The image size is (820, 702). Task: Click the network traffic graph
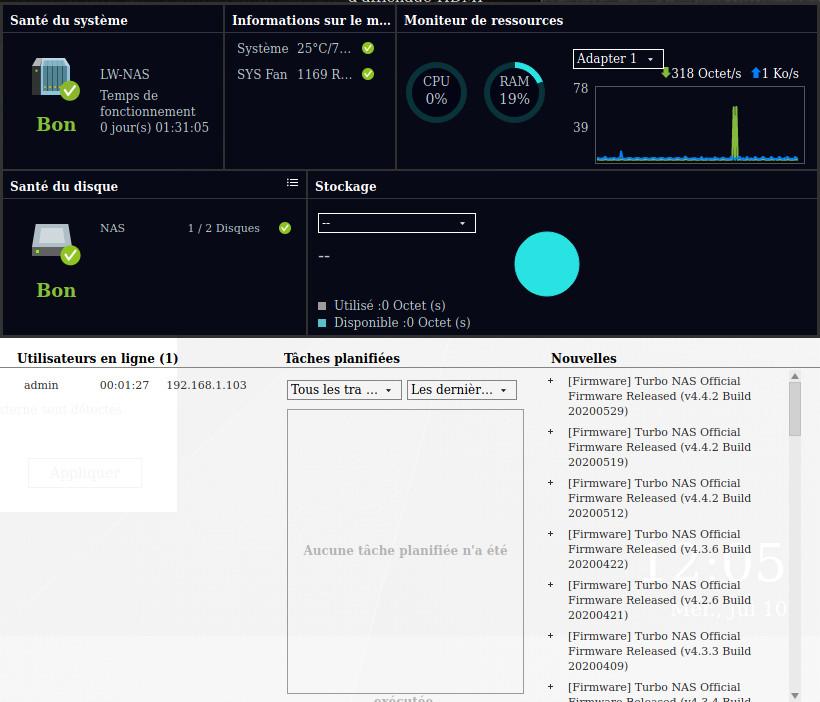(699, 124)
